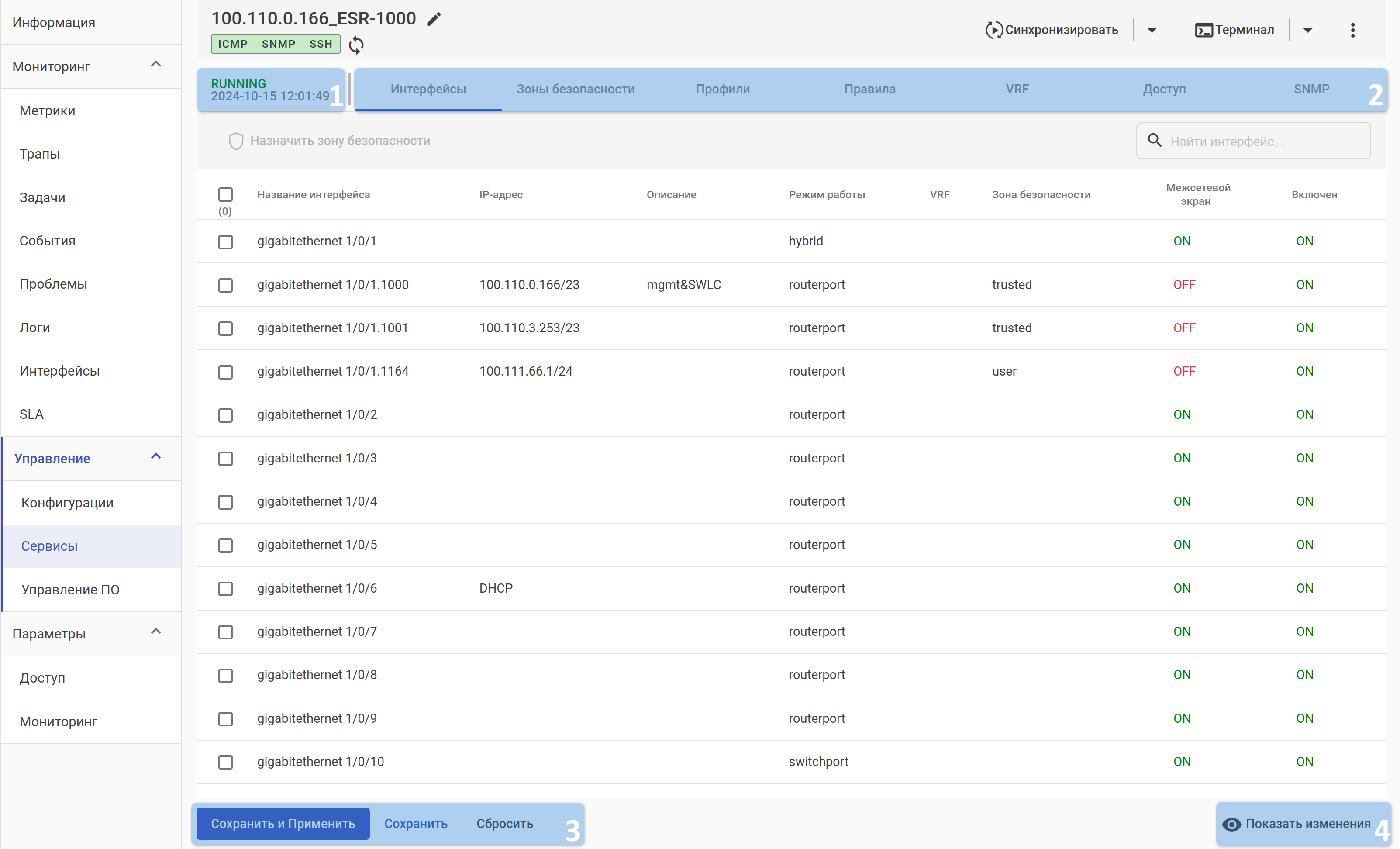1400x849 pixels.
Task: Tick the select-all interfaces header checkbox
Action: [226, 194]
